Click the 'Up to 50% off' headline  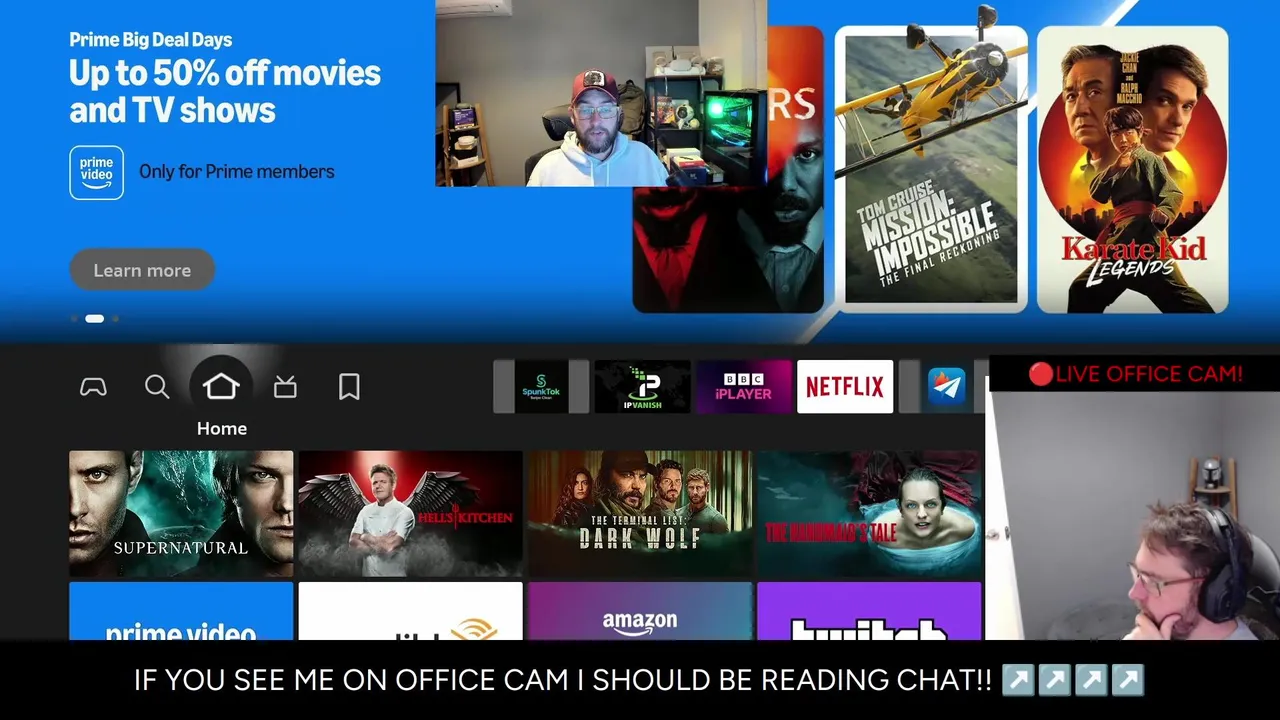pyautogui.click(x=225, y=91)
